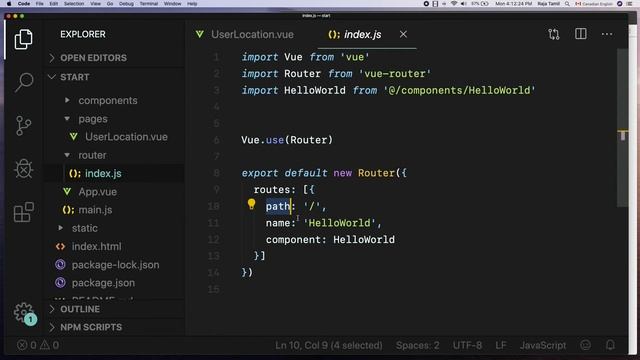
Task: Click Ln 10, Col 9 cursor position
Action: [x=329, y=345]
